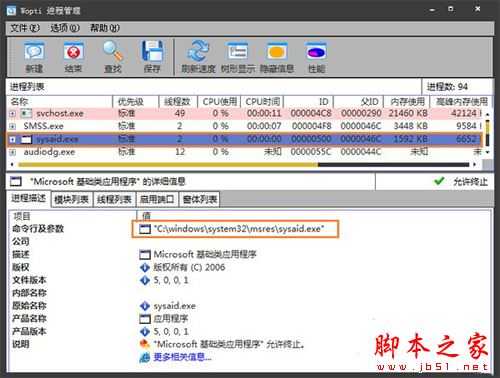The image size is (500, 378).
Task: Click the horizontal scrollbar left arrow
Action: 12,165
